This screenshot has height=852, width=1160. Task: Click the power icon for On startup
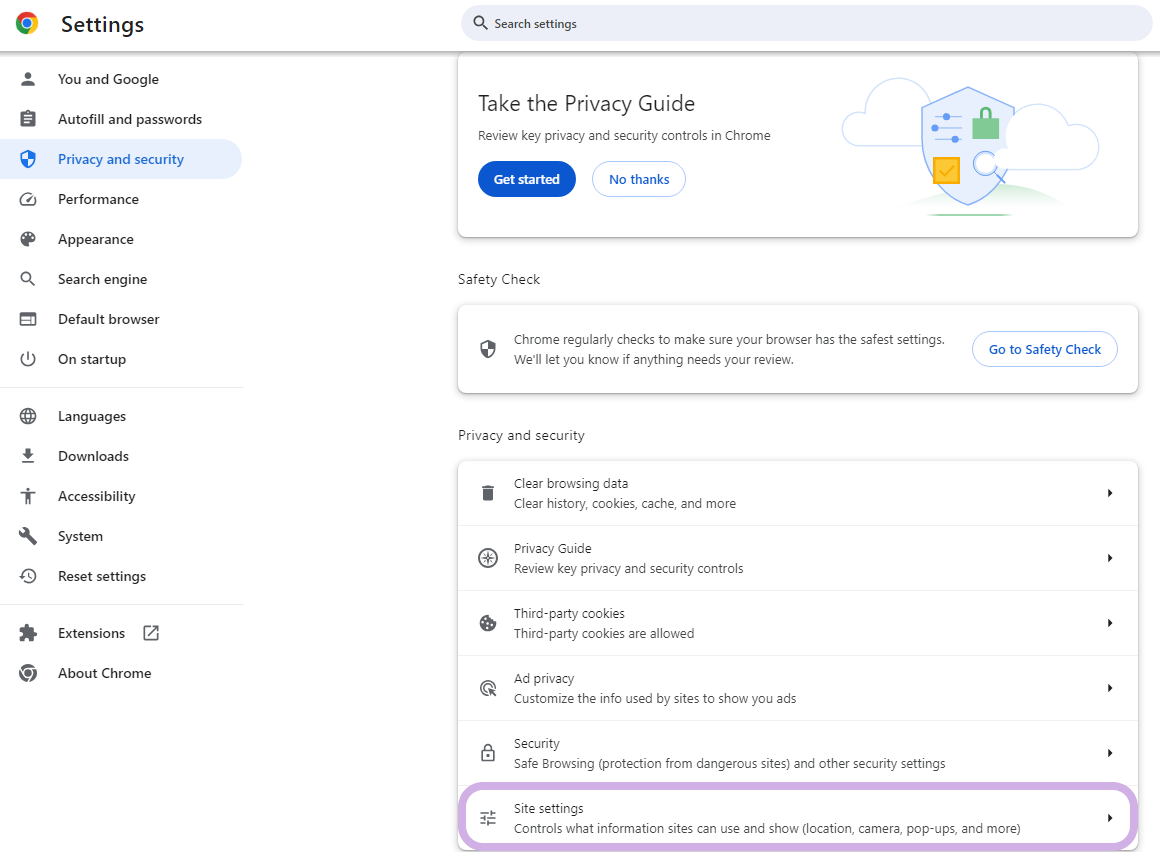click(x=28, y=359)
